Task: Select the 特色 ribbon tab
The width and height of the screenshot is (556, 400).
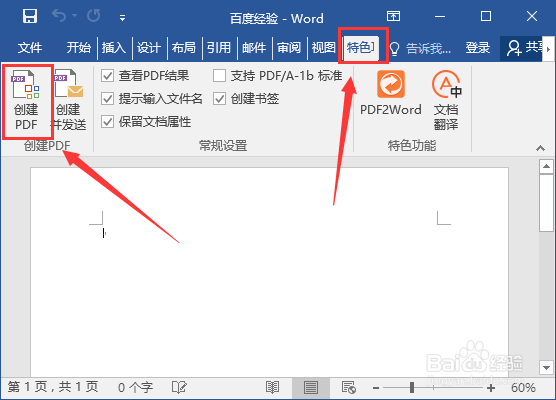Action: [x=361, y=48]
